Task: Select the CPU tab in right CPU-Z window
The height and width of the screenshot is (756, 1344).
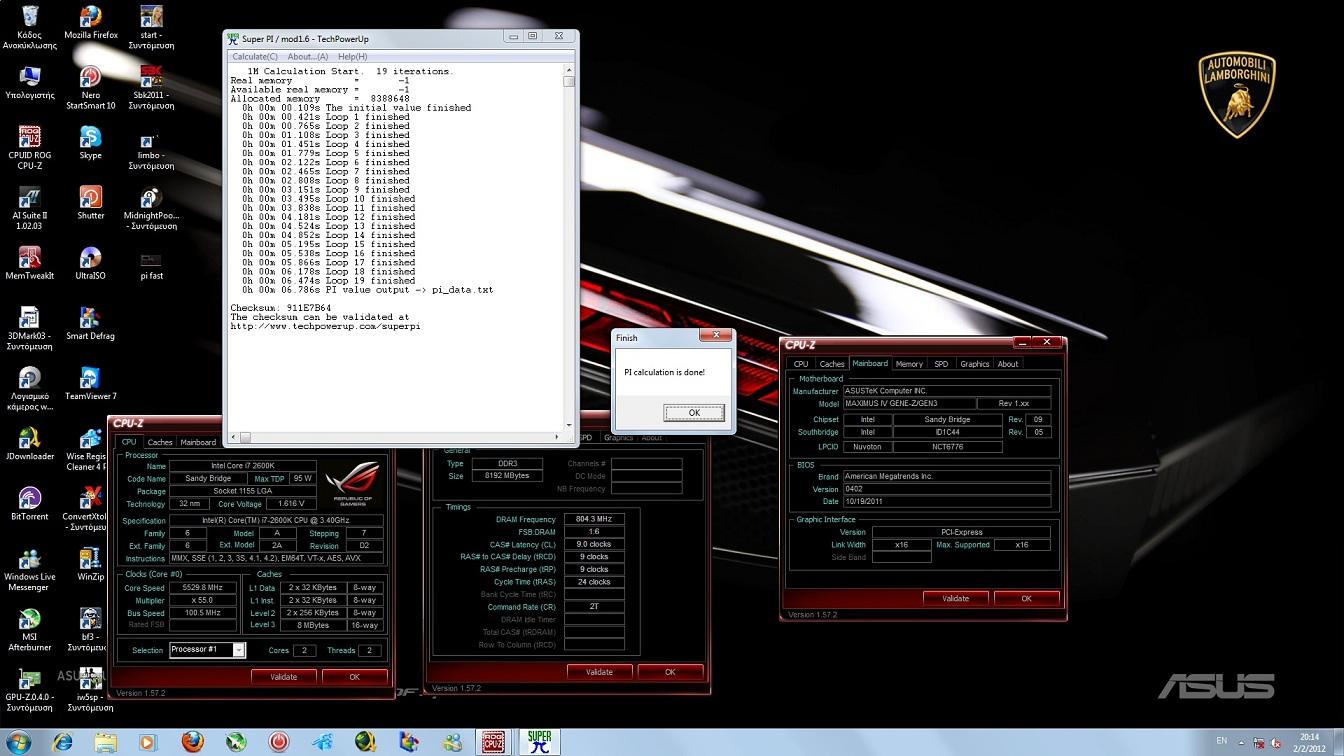Action: tap(801, 364)
